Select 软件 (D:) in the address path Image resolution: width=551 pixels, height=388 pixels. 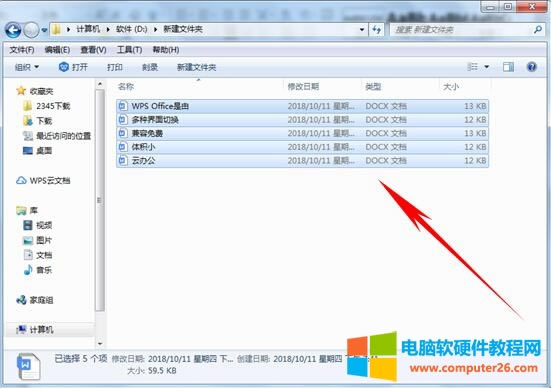pos(131,29)
